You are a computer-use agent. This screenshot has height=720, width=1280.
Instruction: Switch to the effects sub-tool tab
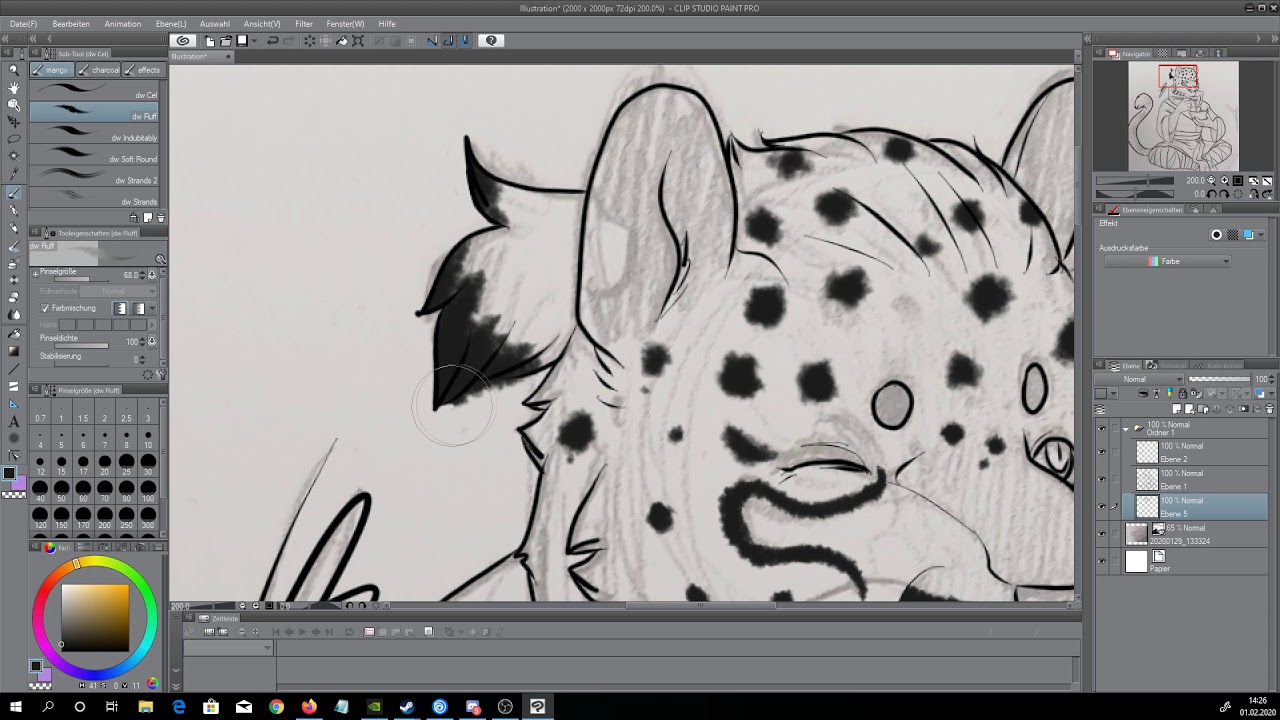click(144, 70)
